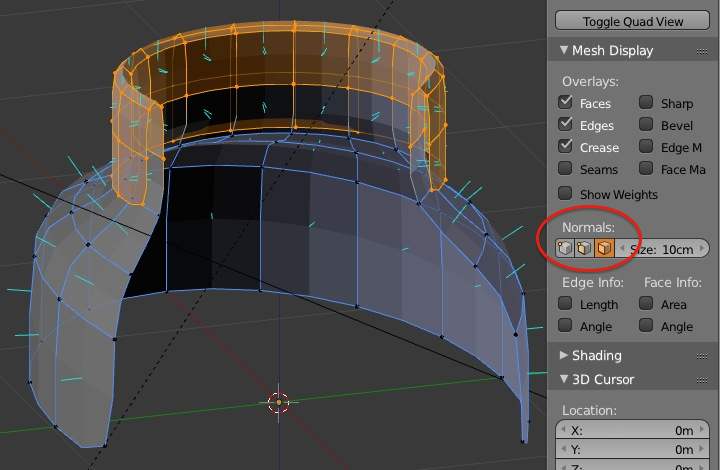Image resolution: width=720 pixels, height=470 pixels.
Task: Click the normals Size 10cm field
Action: click(662, 249)
